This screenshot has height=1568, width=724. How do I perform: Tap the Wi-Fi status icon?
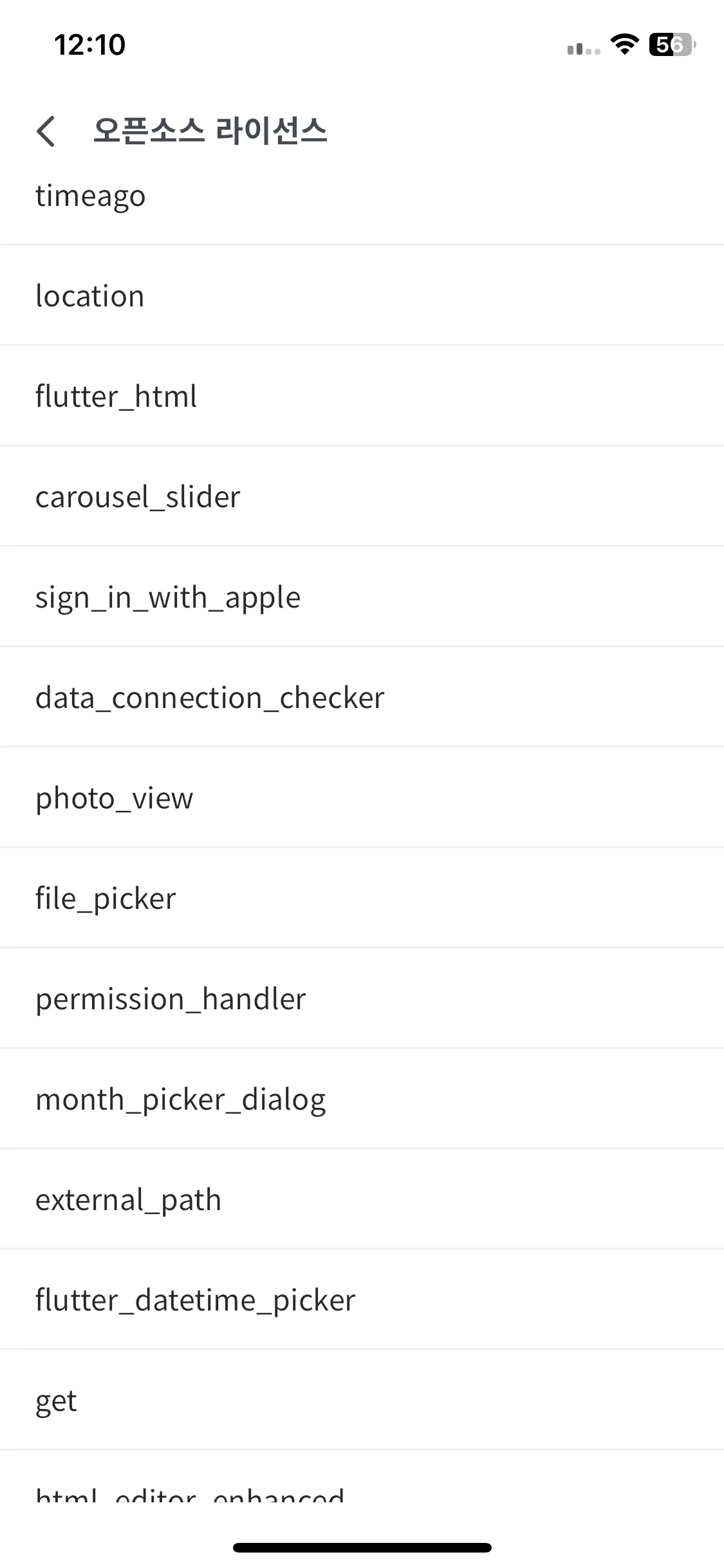(624, 44)
